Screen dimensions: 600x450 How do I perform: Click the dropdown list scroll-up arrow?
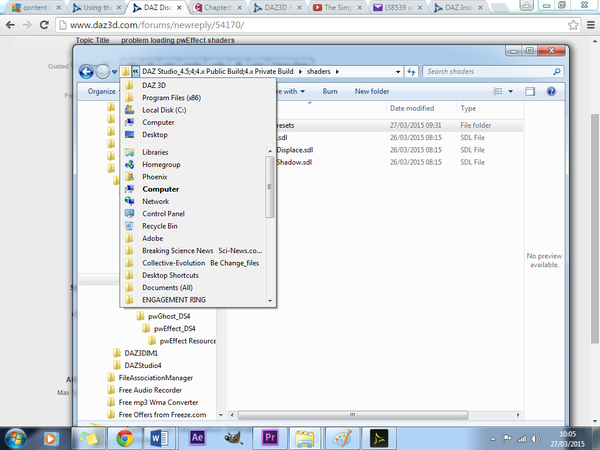pos(270,151)
